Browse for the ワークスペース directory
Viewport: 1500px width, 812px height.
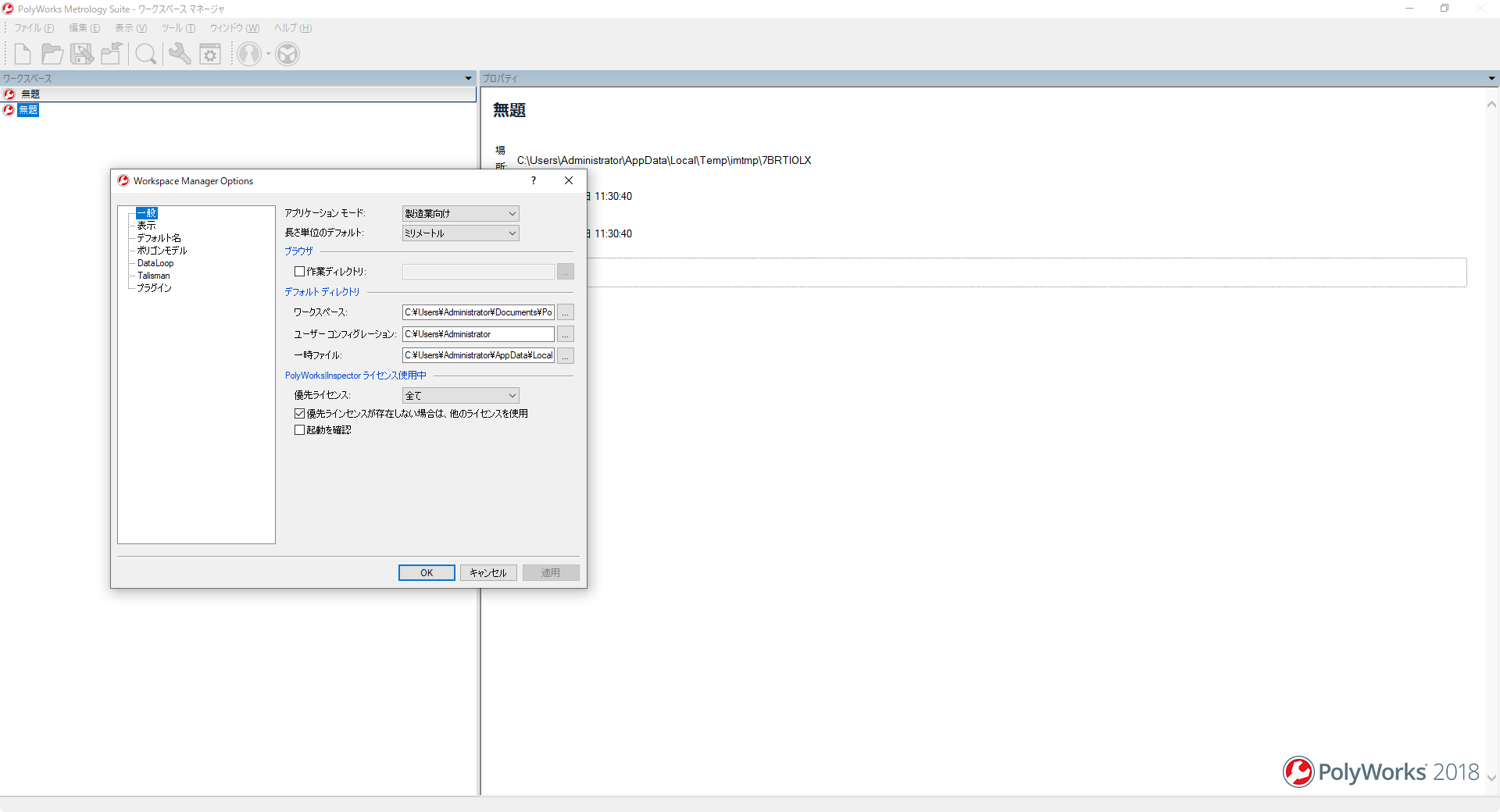pos(566,312)
